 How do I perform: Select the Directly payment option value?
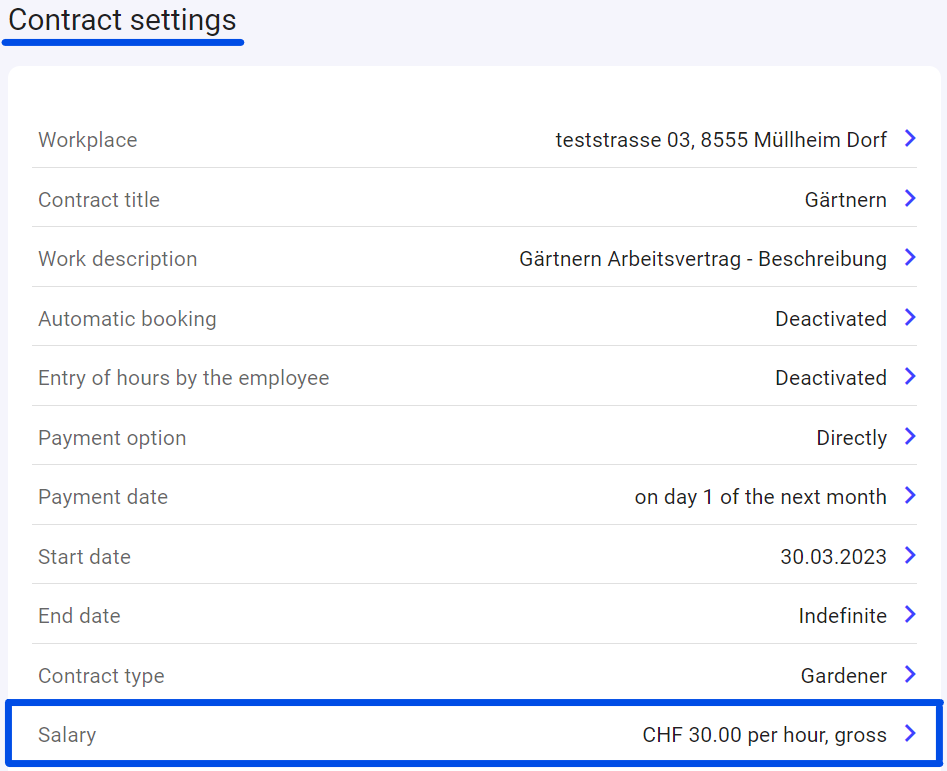pos(852,438)
